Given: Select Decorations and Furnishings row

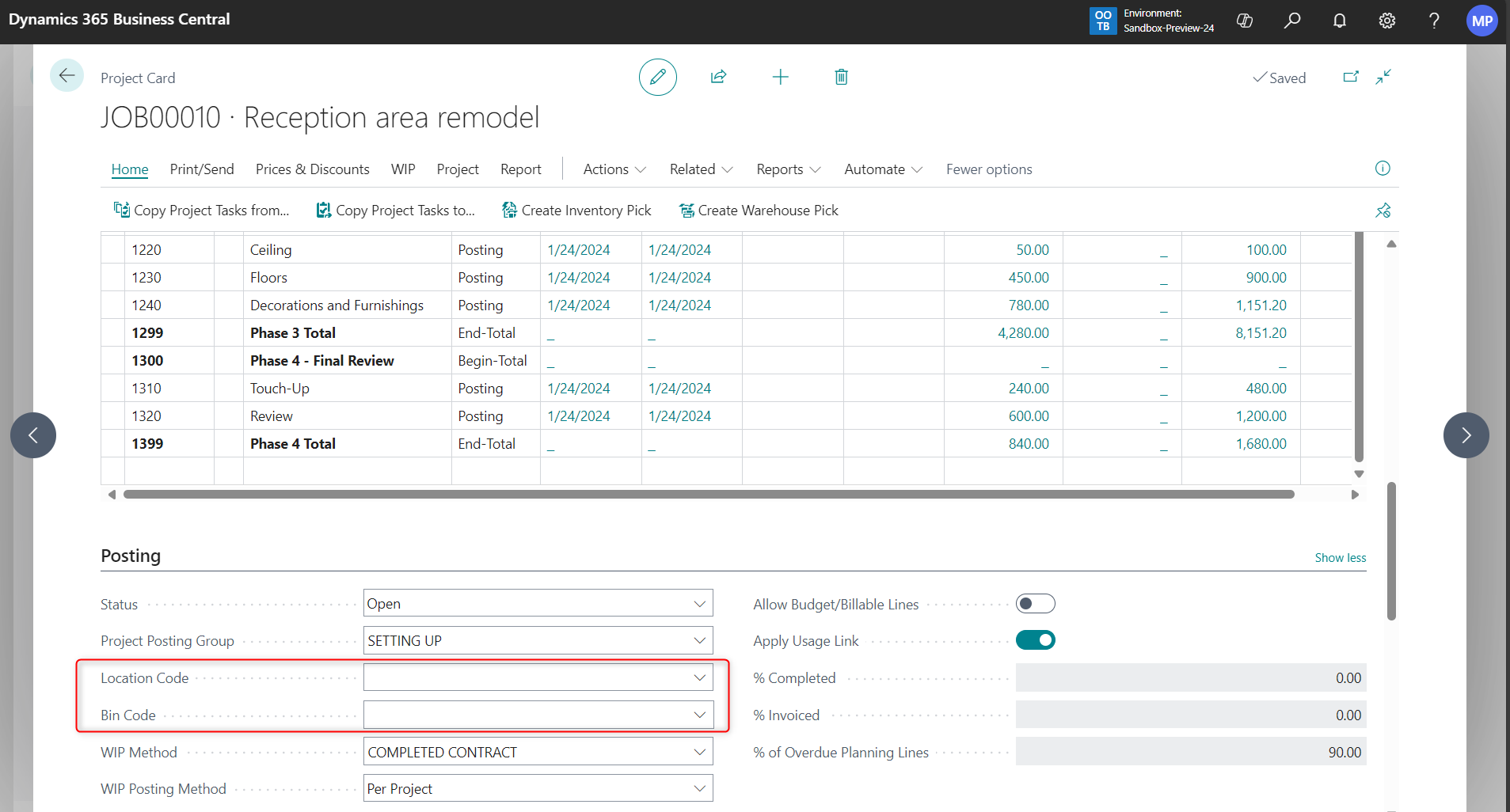Looking at the screenshot, I should [x=726, y=305].
